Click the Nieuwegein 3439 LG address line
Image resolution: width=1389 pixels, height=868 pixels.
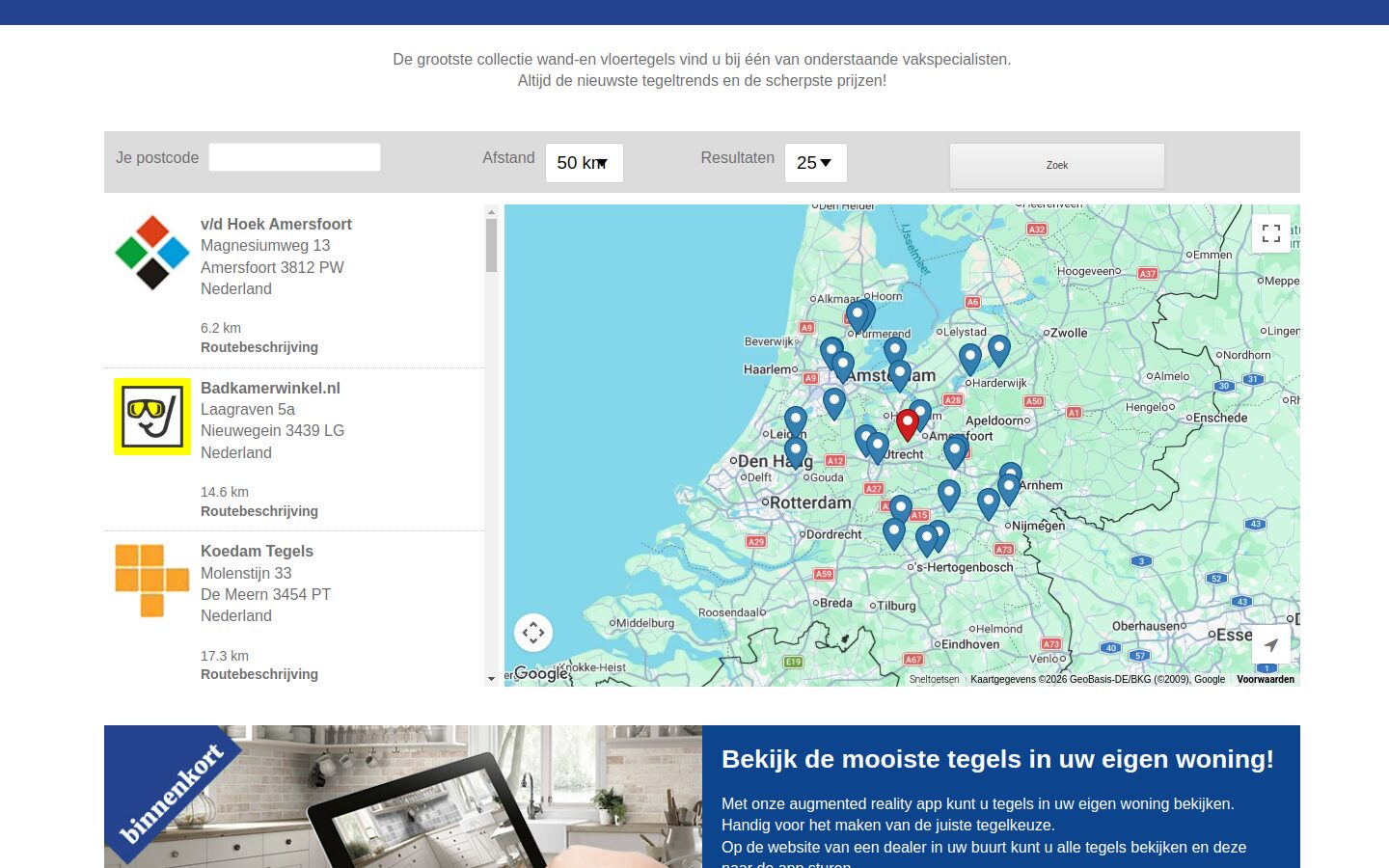pos(272,430)
